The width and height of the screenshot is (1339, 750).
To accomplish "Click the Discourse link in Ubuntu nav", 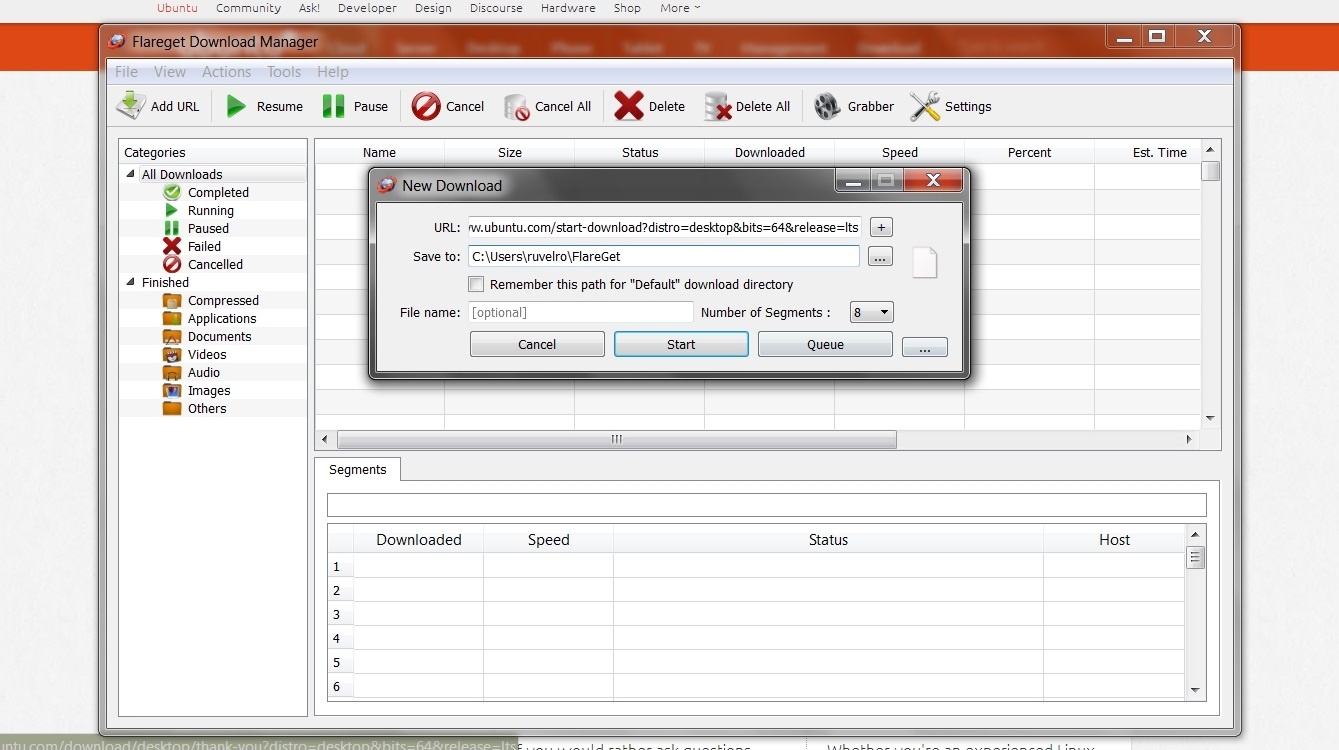I will [x=496, y=8].
